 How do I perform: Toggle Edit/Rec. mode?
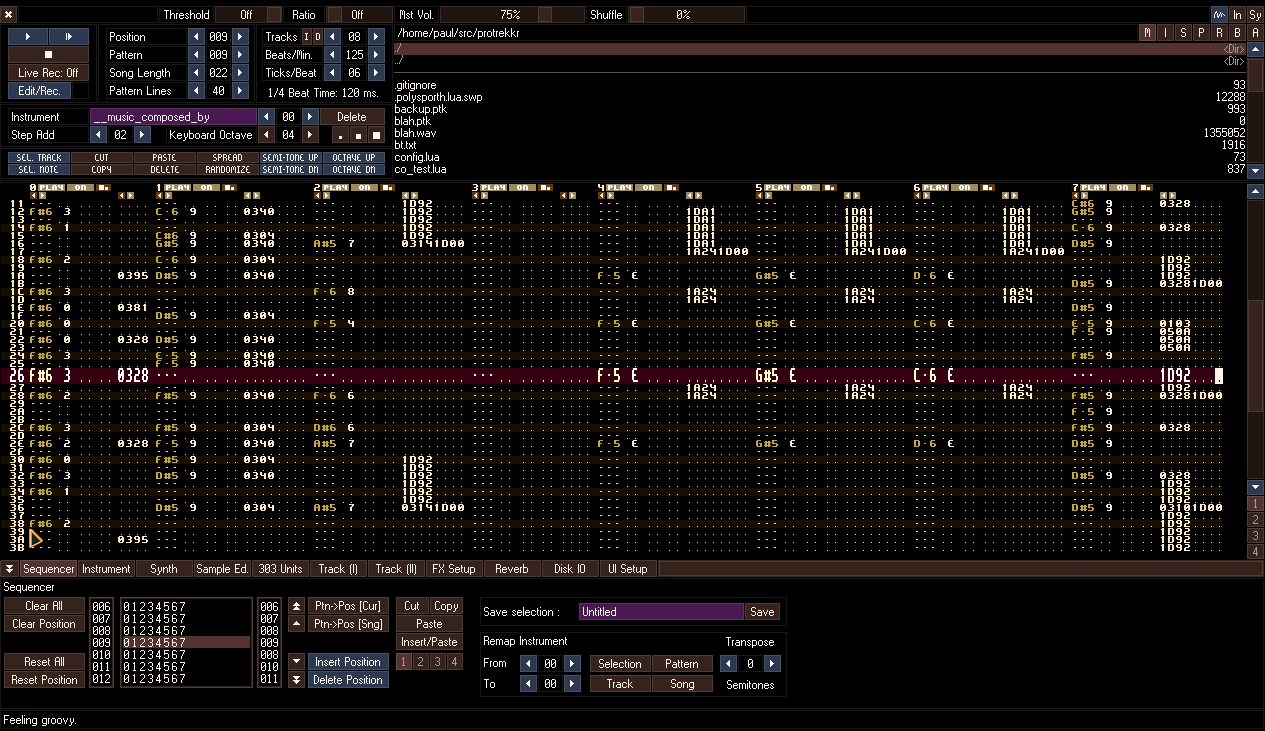pyautogui.click(x=40, y=91)
